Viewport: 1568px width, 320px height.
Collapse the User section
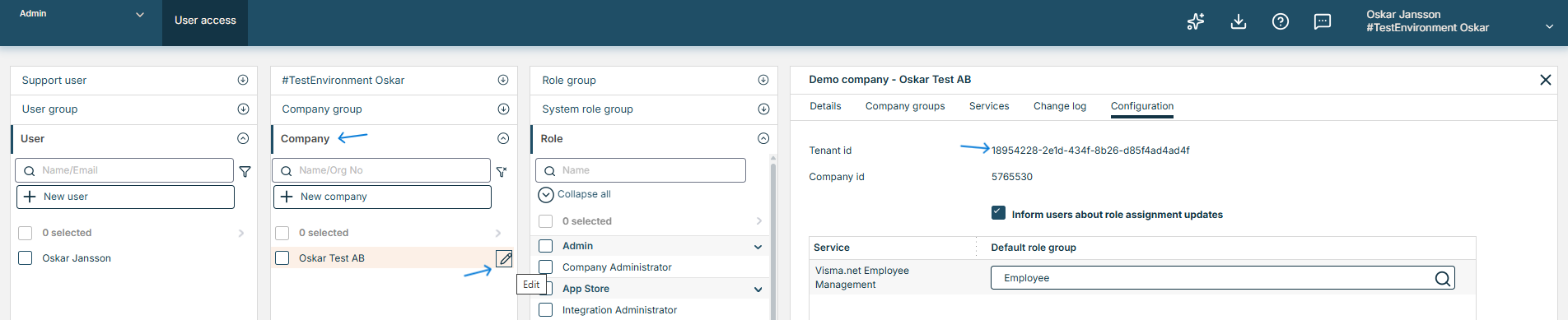243,138
